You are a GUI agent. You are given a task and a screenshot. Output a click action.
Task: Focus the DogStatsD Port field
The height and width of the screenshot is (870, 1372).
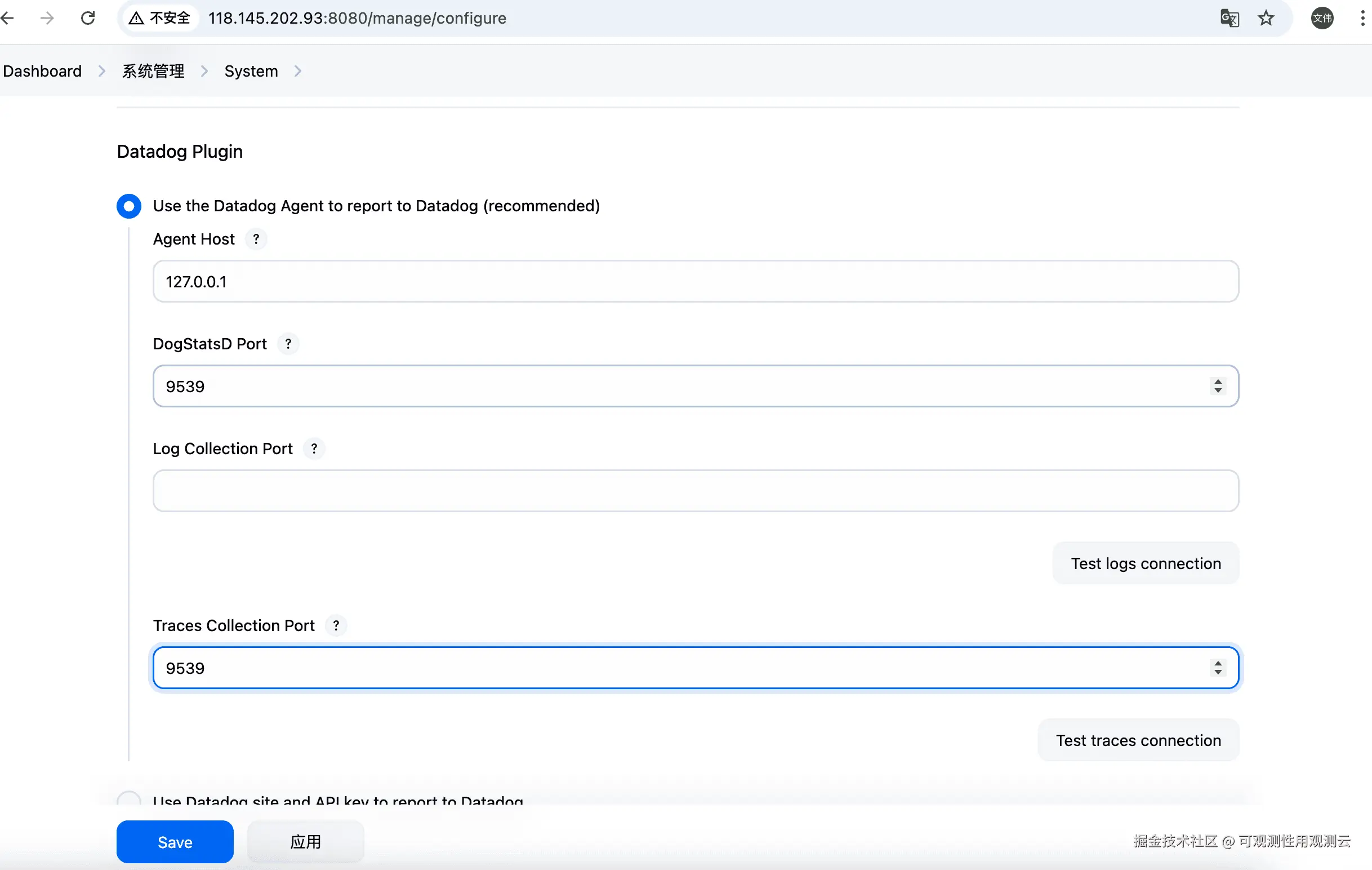[x=696, y=386]
